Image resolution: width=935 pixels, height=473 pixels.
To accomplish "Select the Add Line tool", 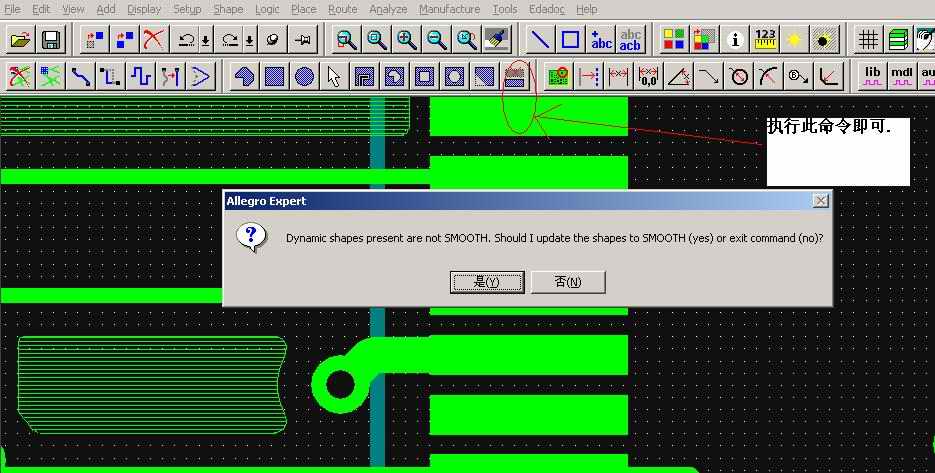I will [x=540, y=40].
